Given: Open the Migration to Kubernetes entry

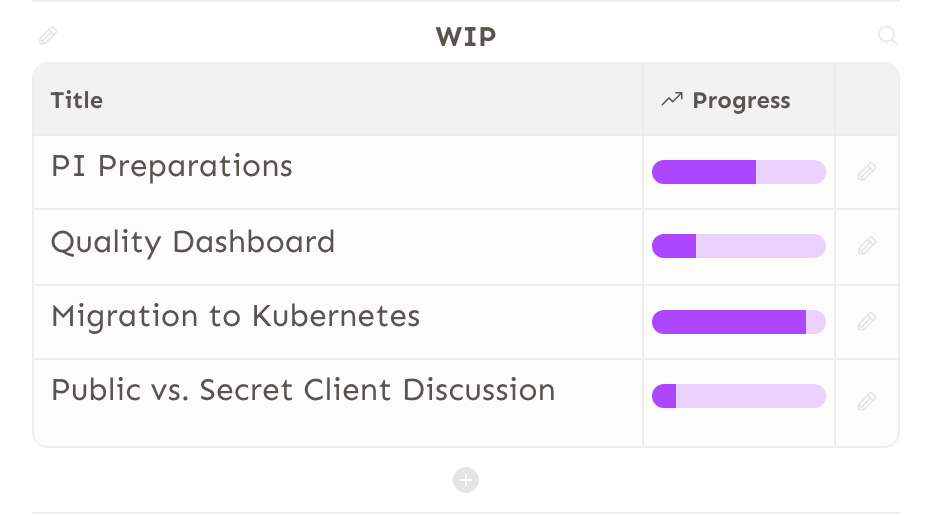Looking at the screenshot, I should tap(235, 316).
